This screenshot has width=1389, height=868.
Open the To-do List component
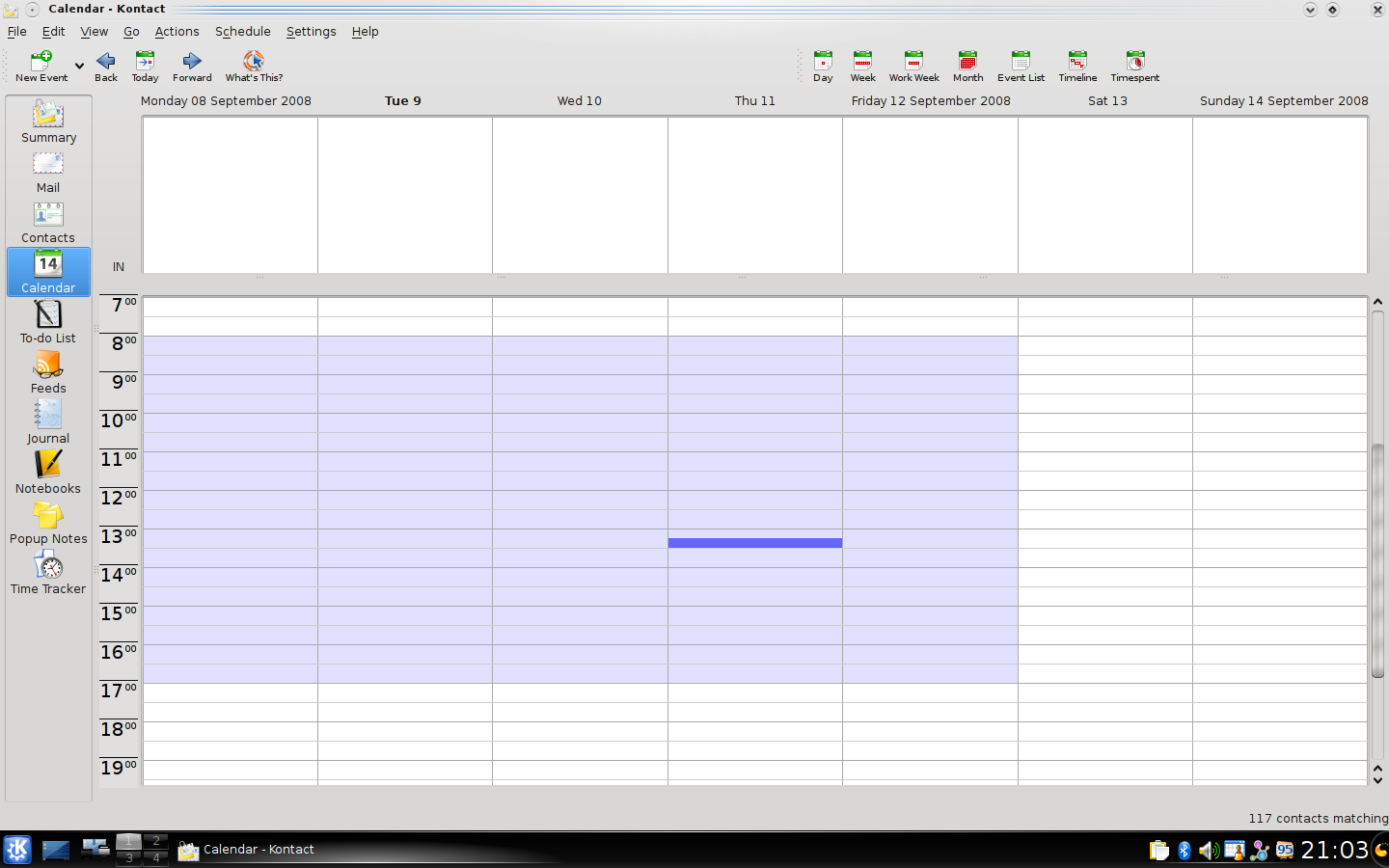point(48,322)
